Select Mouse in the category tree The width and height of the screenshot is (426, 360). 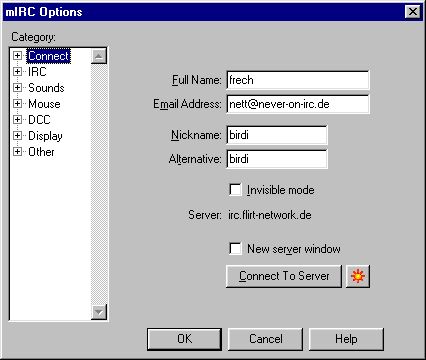44,104
